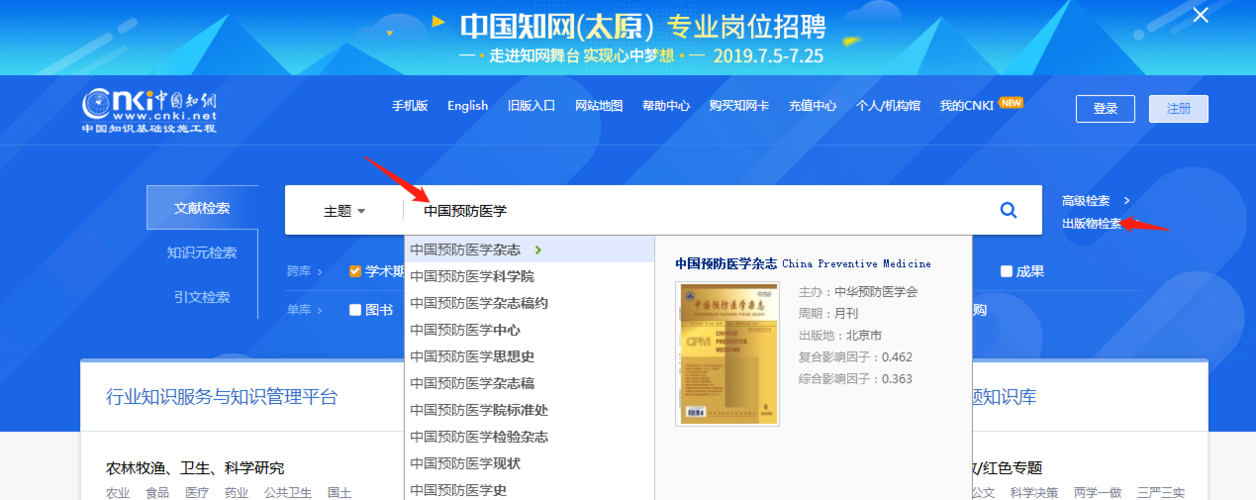Switch to 知识元检索 tab
Viewport: 1256px width, 500px height.
[202, 253]
